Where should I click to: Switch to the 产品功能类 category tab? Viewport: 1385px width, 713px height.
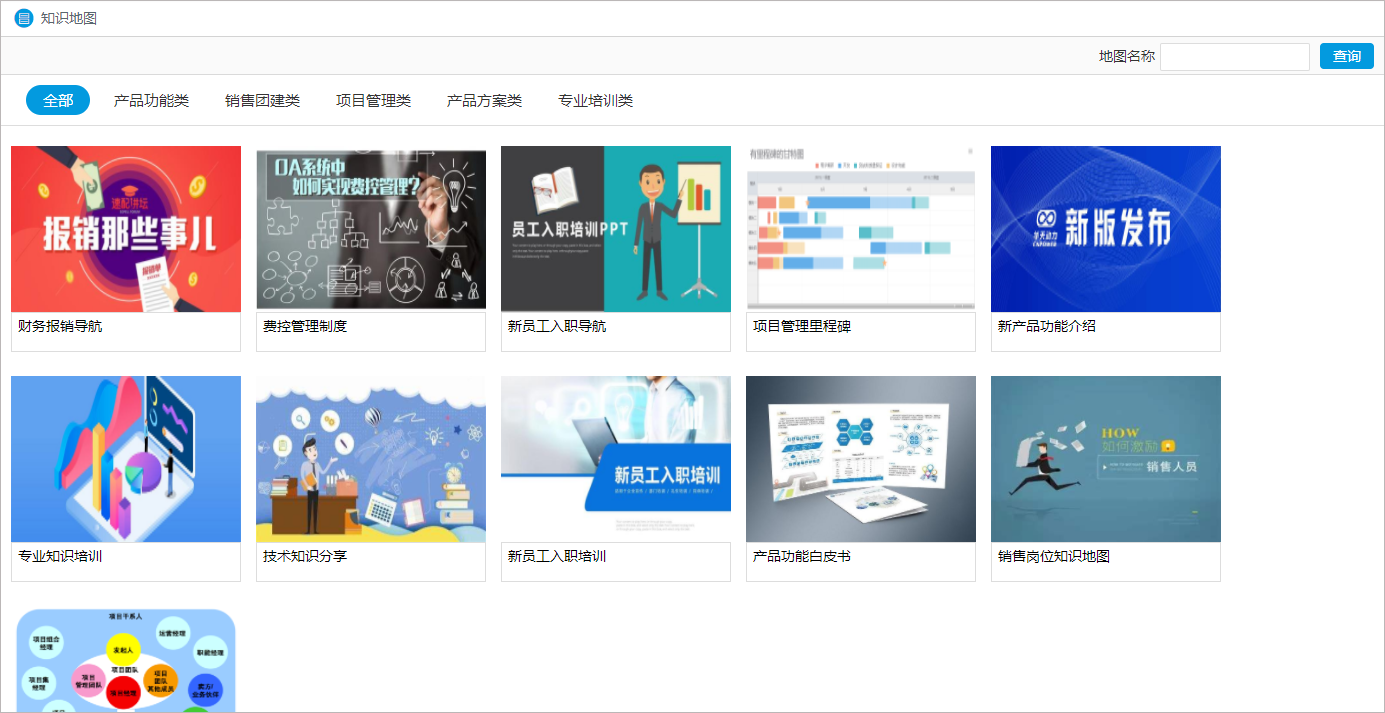click(152, 100)
